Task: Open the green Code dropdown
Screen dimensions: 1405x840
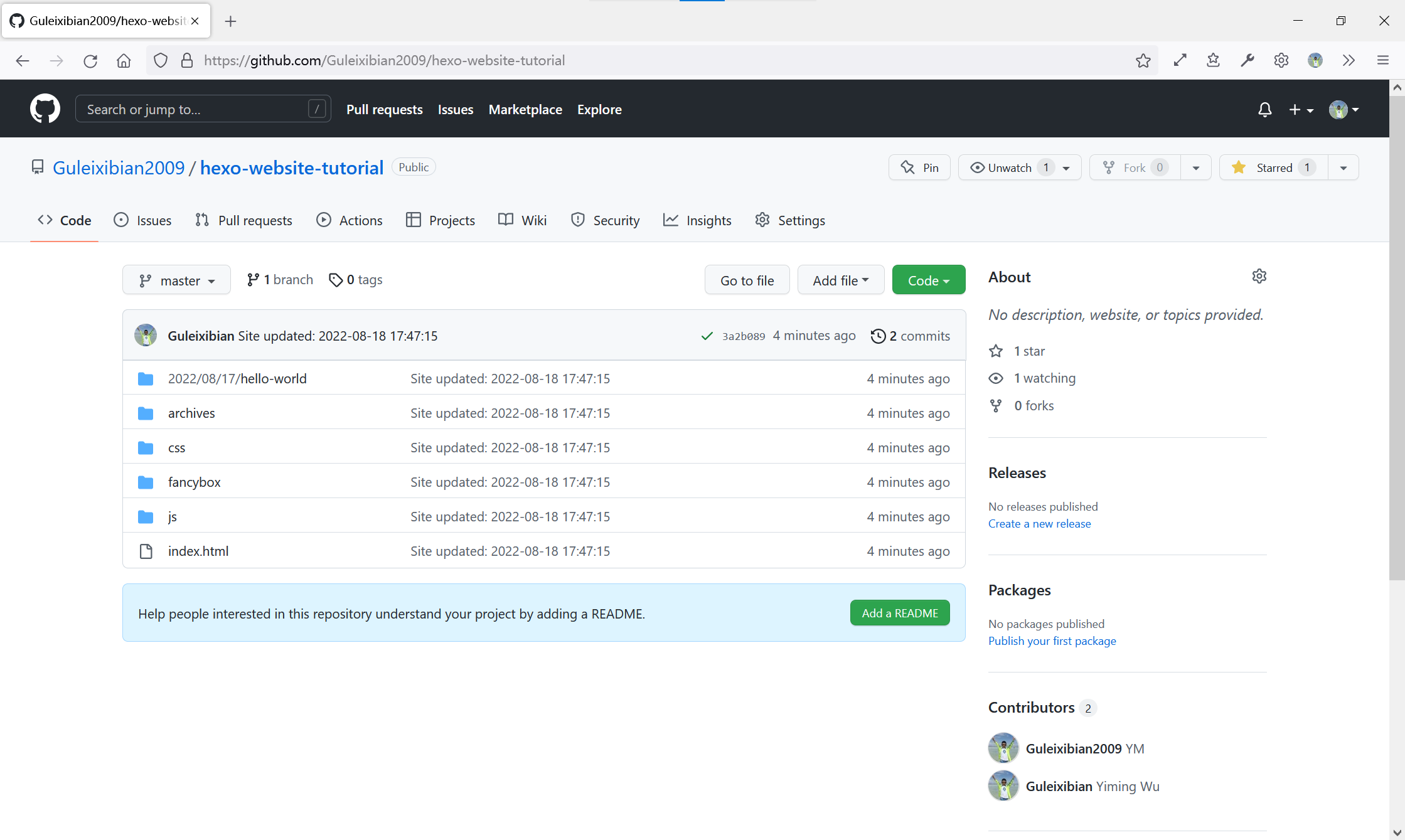Action: [x=928, y=280]
